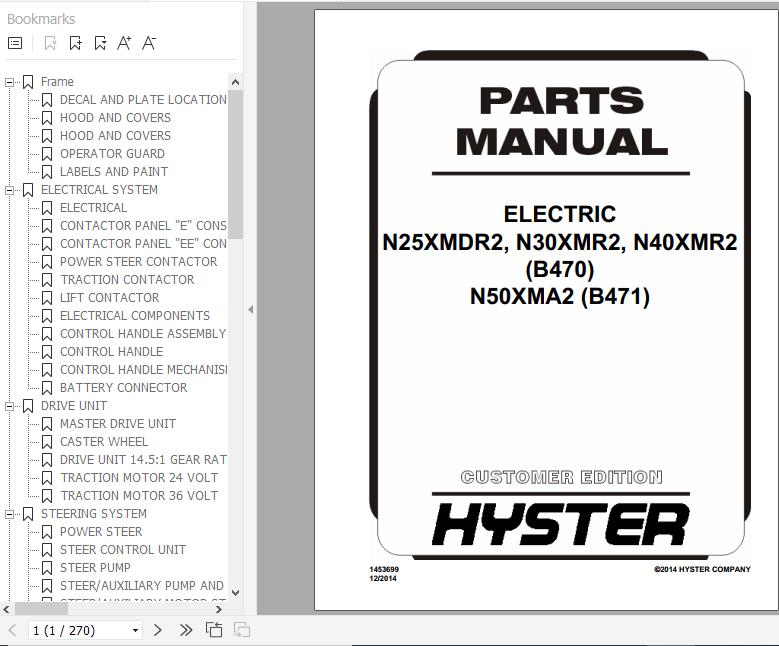The height and width of the screenshot is (646, 779).
Task: Click the PARTS MANUAL cover page
Action: pyautogui.click(x=546, y=310)
